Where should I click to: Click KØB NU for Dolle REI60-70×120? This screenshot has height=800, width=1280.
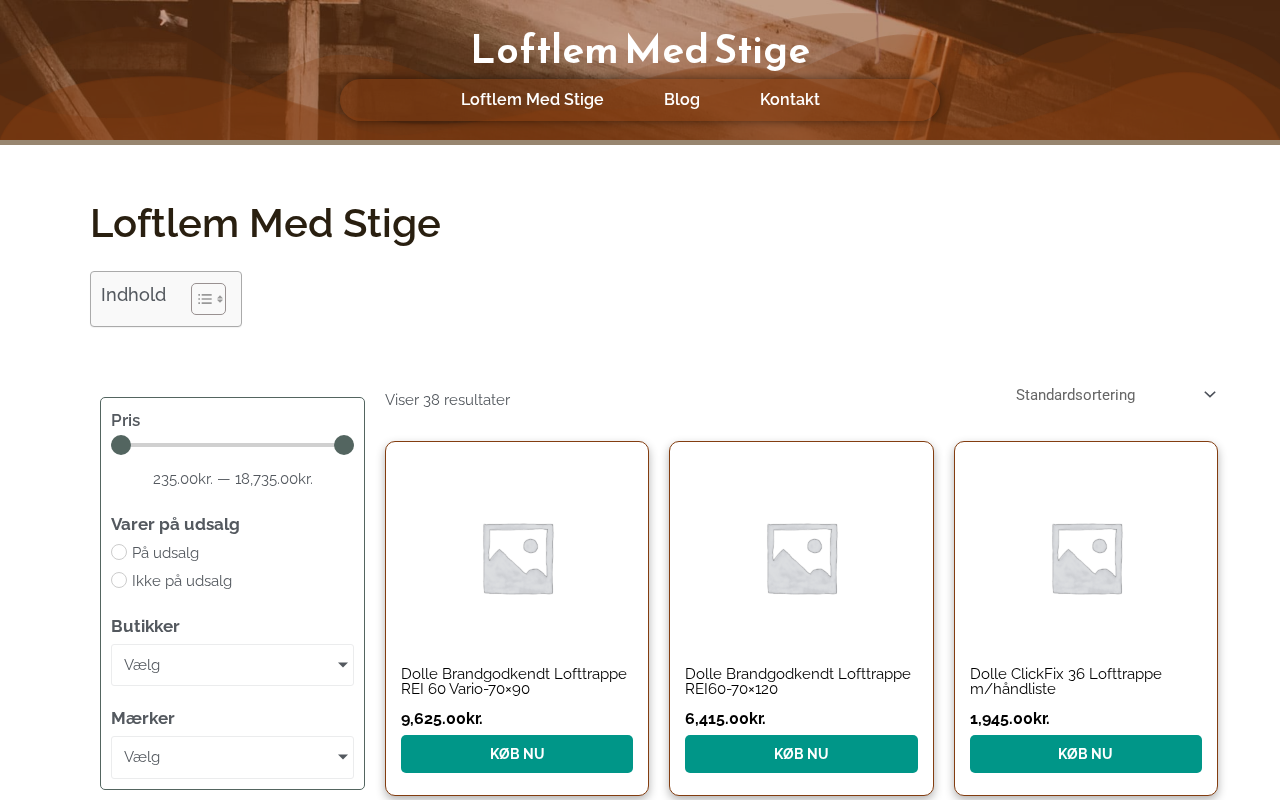click(801, 754)
